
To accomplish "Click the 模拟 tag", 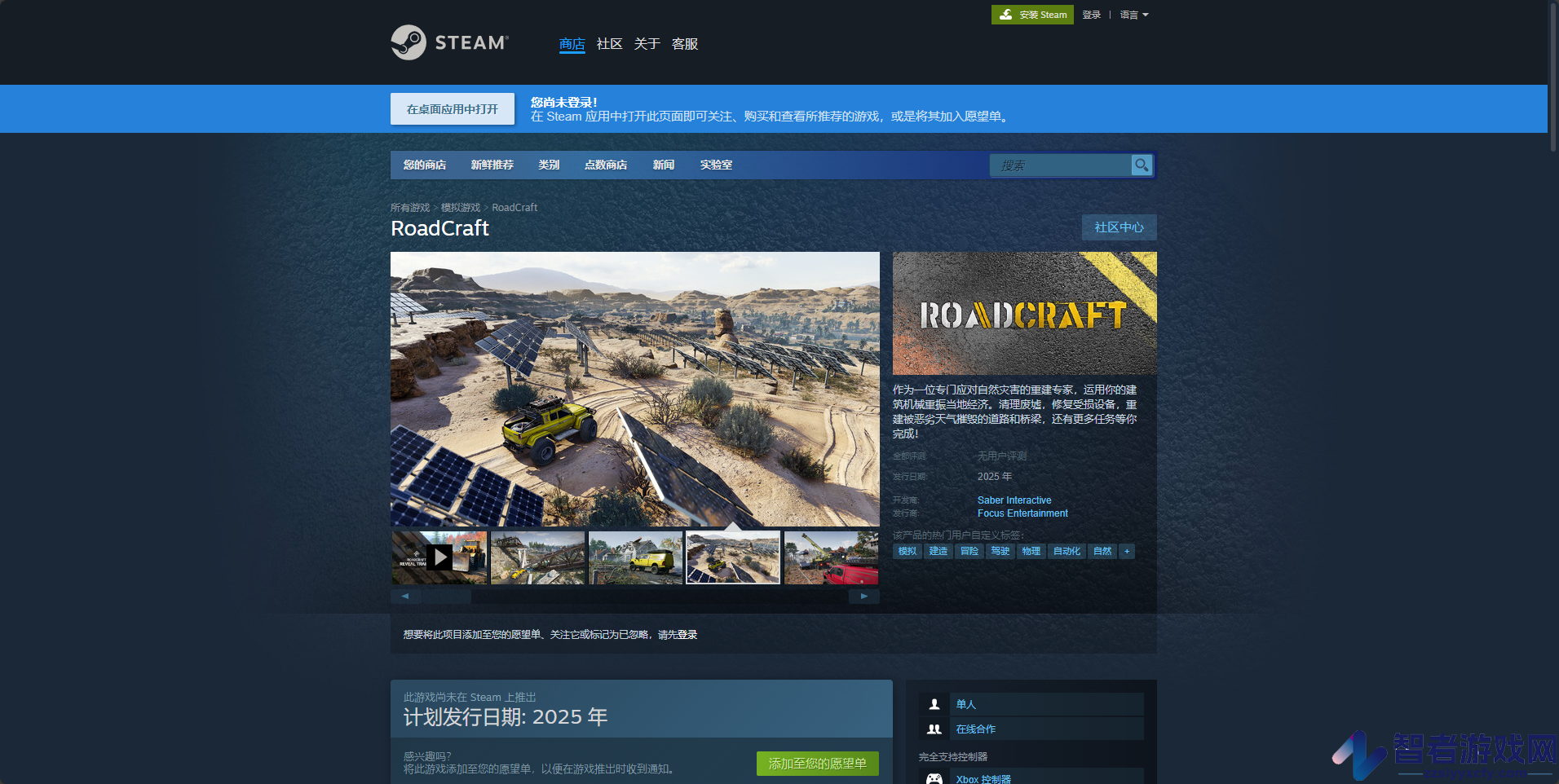I will pyautogui.click(x=908, y=552).
